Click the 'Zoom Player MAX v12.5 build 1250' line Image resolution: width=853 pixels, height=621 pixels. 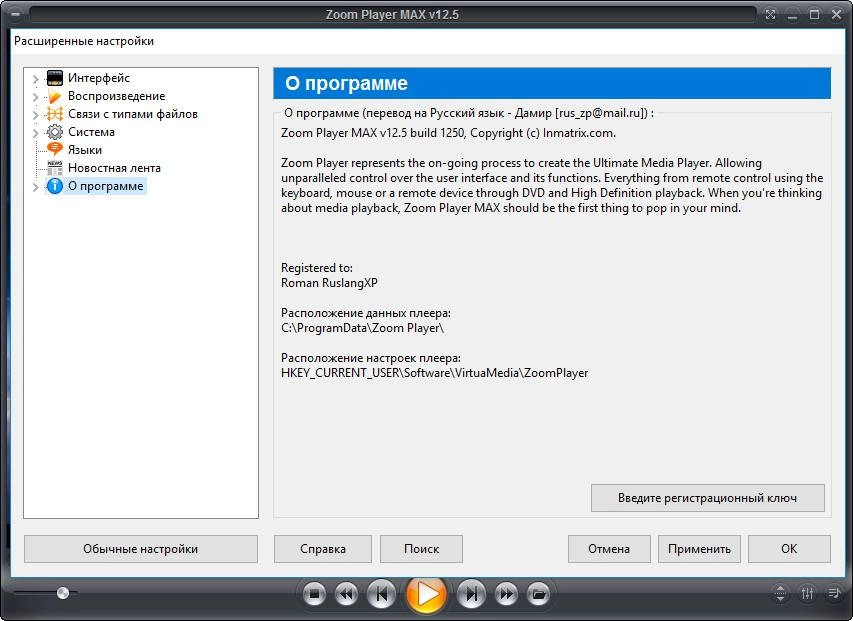point(448,133)
